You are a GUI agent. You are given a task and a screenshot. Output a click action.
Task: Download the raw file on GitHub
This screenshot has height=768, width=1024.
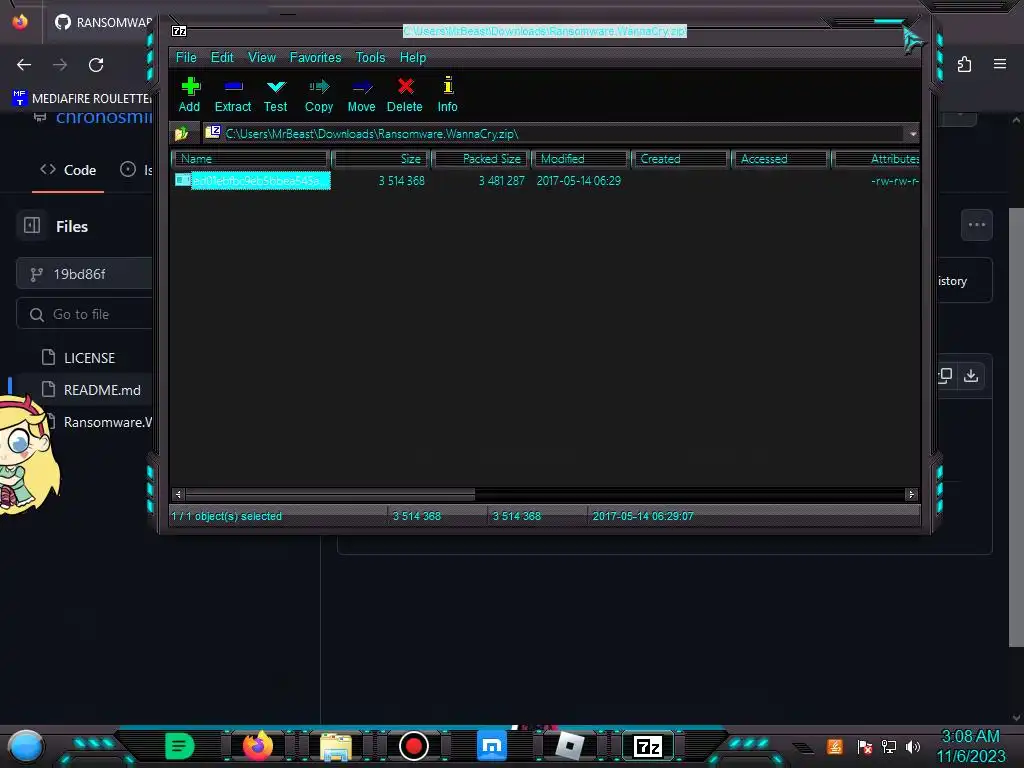coord(971,376)
